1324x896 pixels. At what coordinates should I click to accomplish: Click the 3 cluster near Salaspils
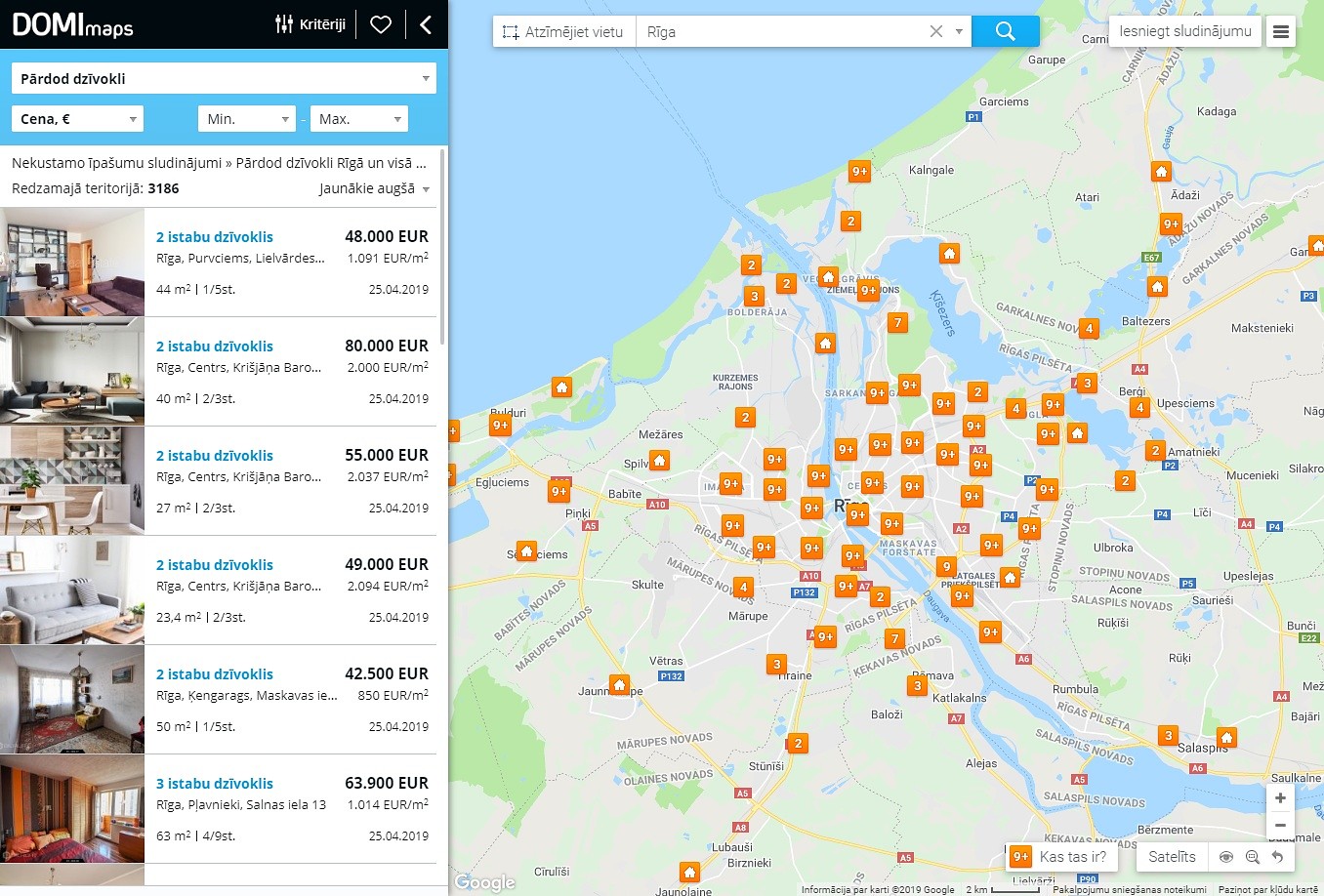click(1168, 735)
